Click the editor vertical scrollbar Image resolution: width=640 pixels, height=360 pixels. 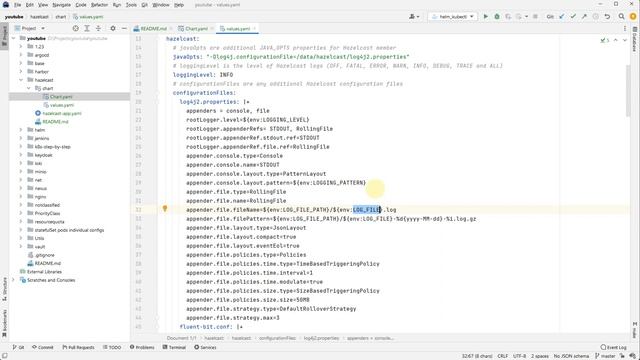[x=628, y=90]
